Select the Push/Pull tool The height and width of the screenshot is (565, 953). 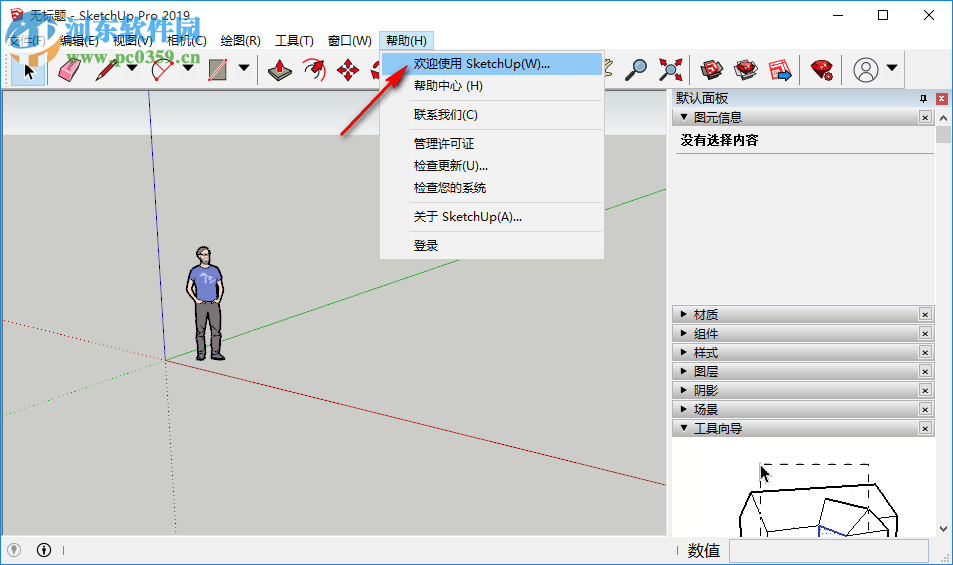[280, 70]
